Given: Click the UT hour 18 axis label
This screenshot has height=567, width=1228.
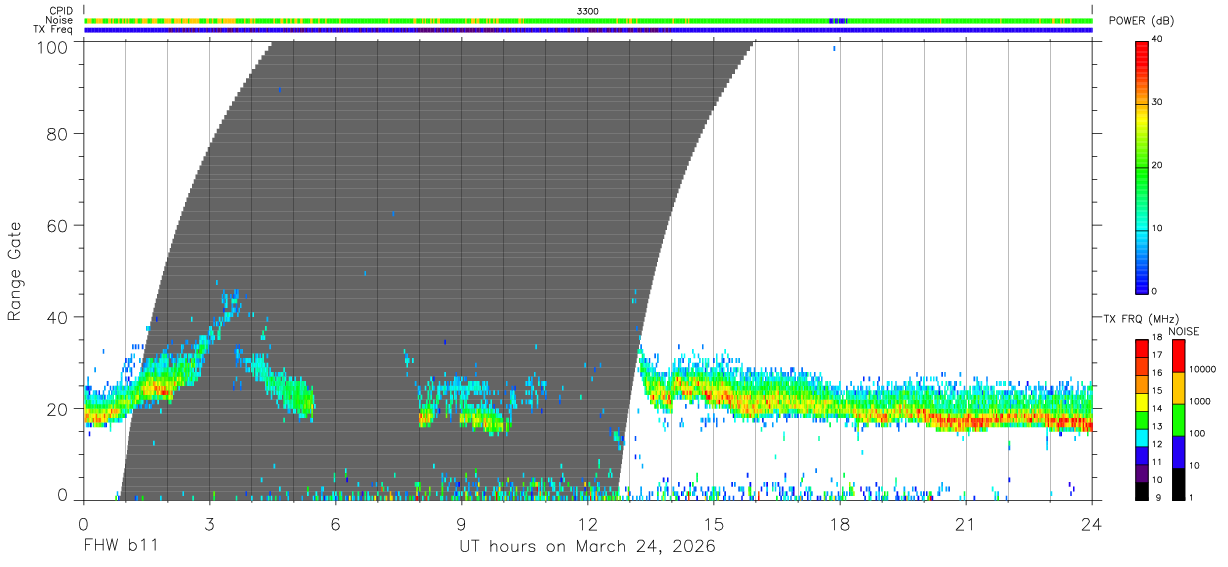Looking at the screenshot, I should pyautogui.click(x=840, y=524).
